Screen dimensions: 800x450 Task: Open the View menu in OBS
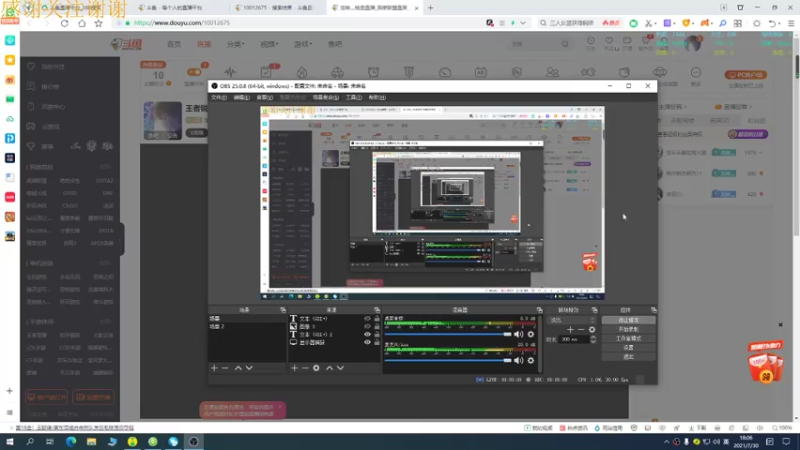click(264, 97)
